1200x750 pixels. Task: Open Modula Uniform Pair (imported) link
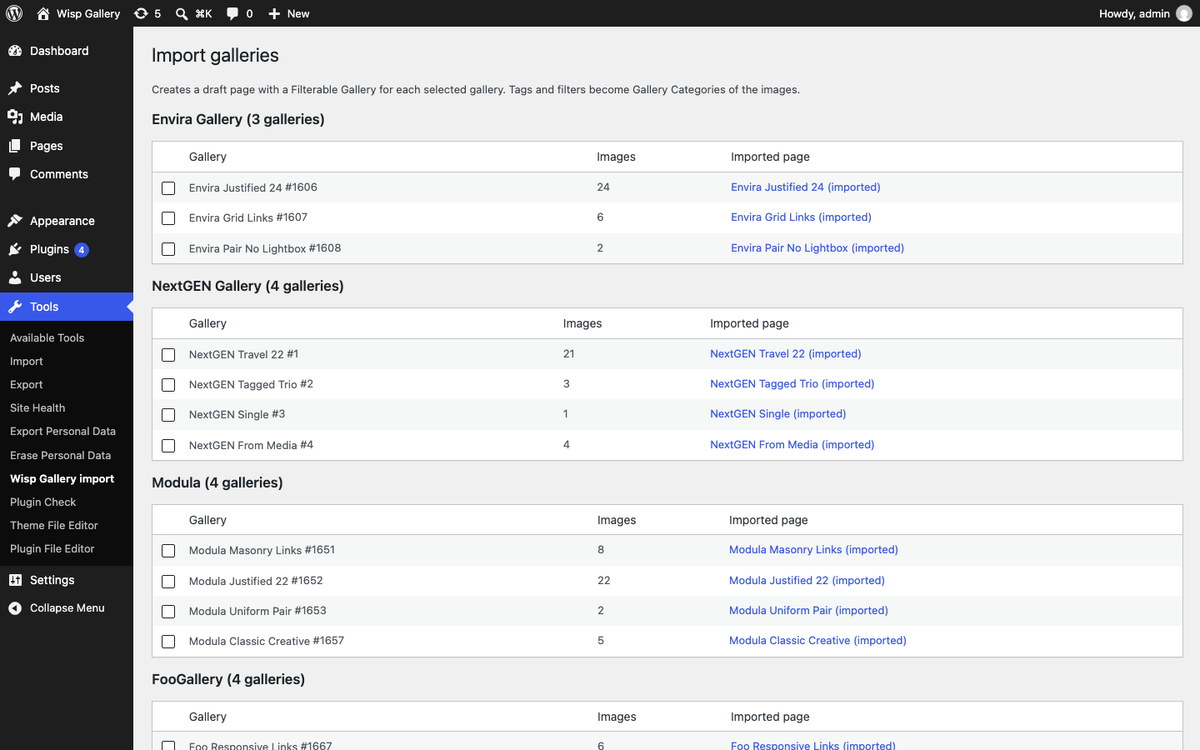coord(808,610)
